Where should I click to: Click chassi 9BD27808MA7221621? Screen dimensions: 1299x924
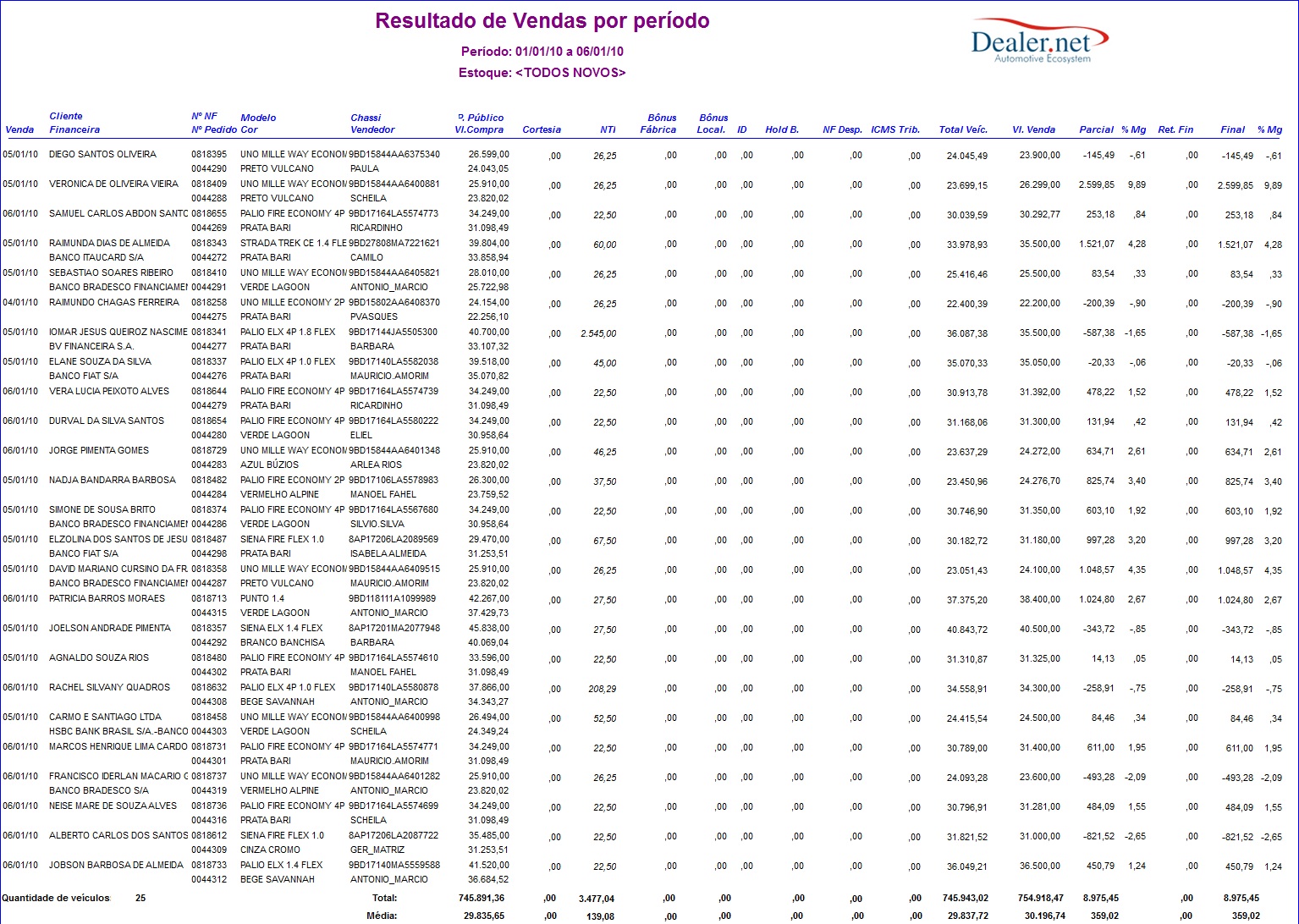coord(394,244)
